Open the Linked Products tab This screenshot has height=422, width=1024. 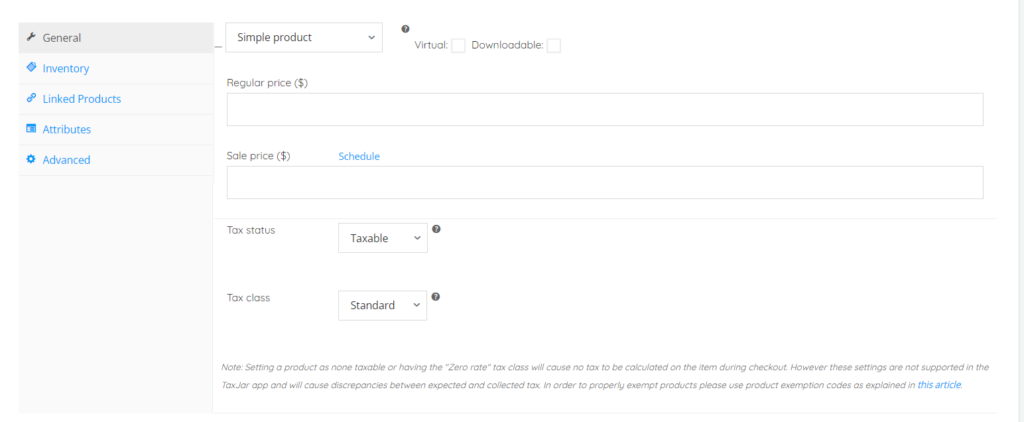[82, 99]
